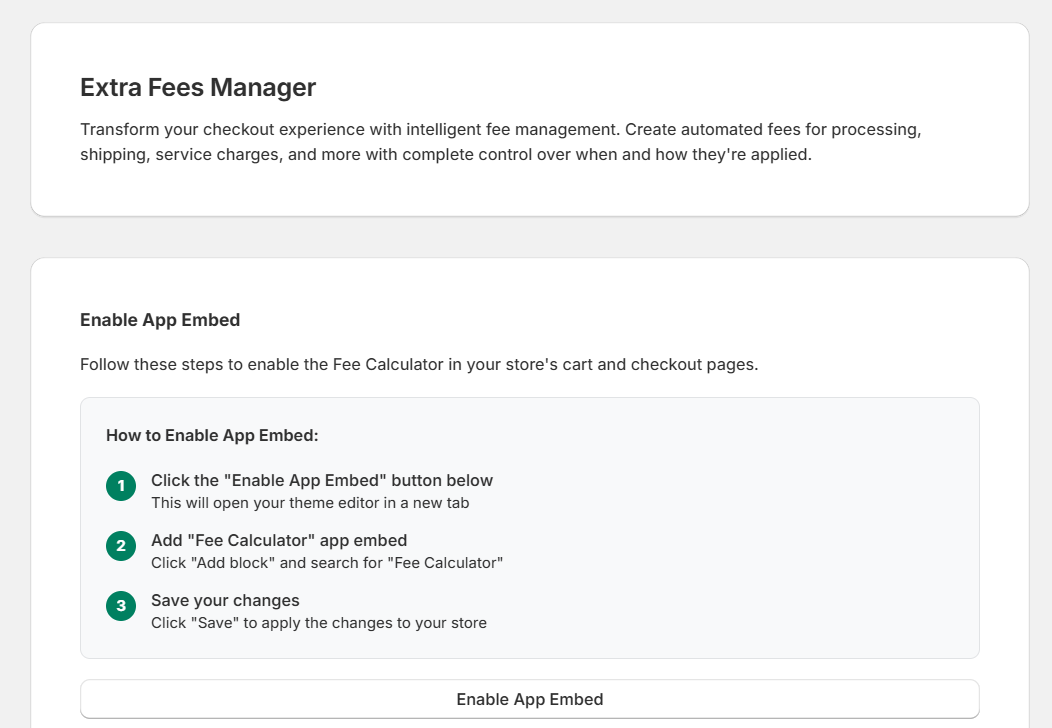The width and height of the screenshot is (1052, 728).
Task: Click the "How to Enable App Embed:" heading
Action: click(213, 435)
